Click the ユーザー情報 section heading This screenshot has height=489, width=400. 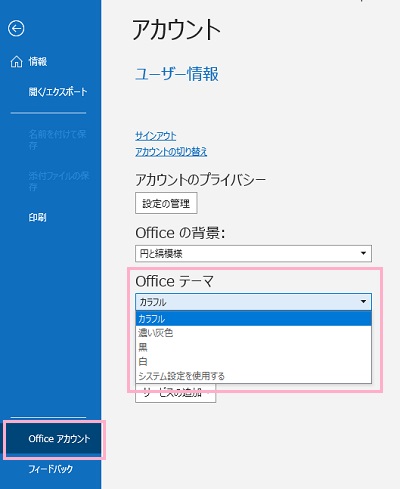tap(177, 74)
